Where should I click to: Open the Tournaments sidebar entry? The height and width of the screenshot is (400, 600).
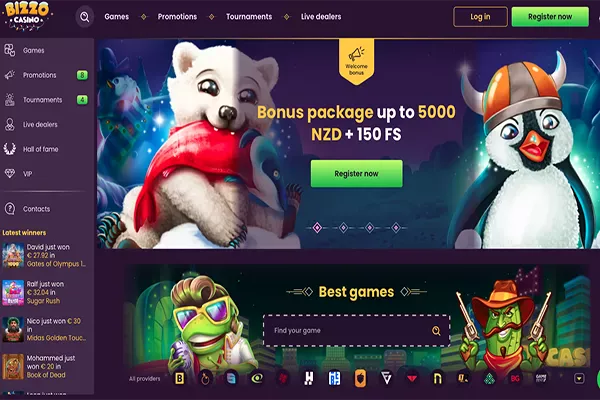coord(42,100)
